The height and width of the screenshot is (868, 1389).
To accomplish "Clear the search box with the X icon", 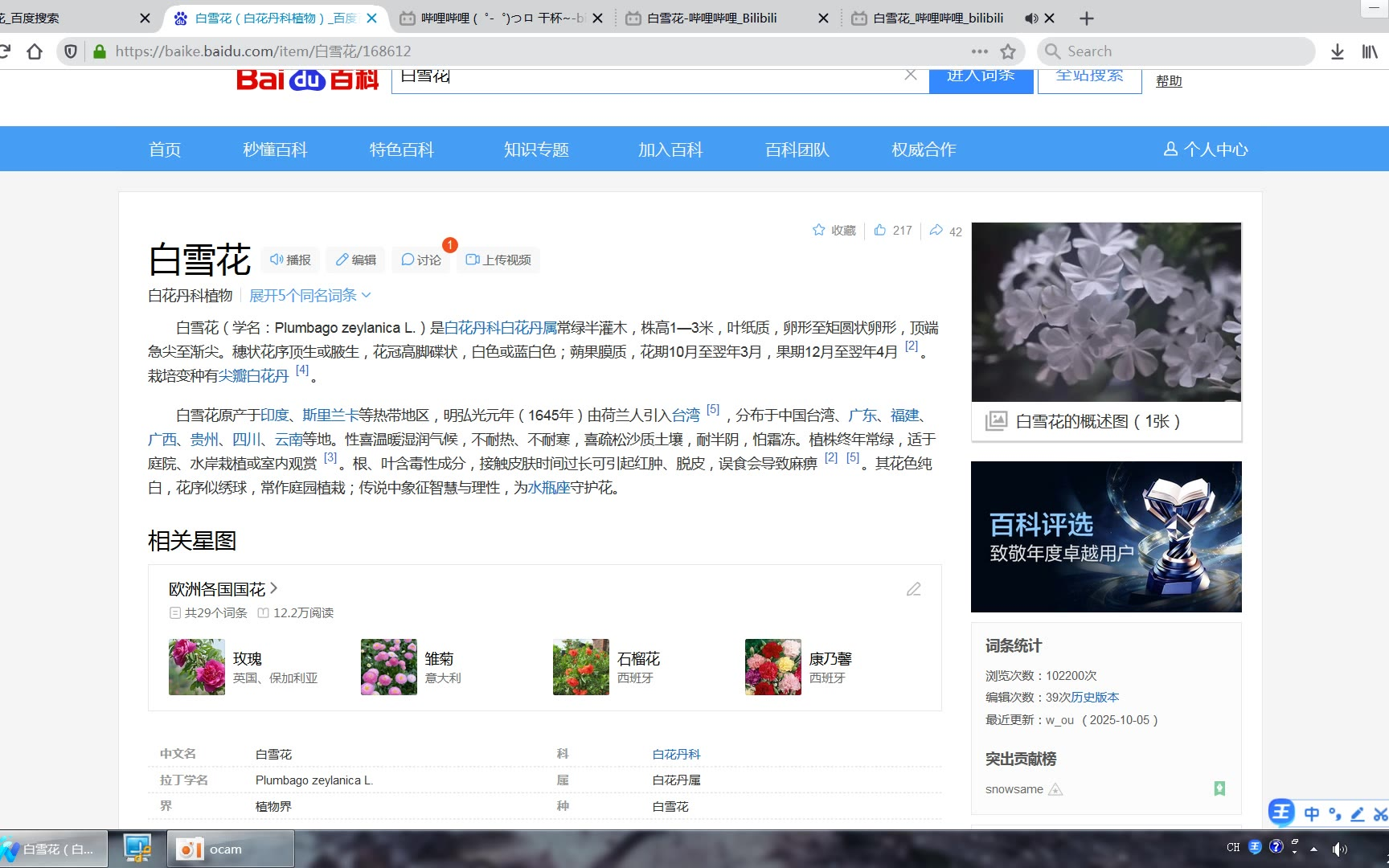I will [910, 75].
